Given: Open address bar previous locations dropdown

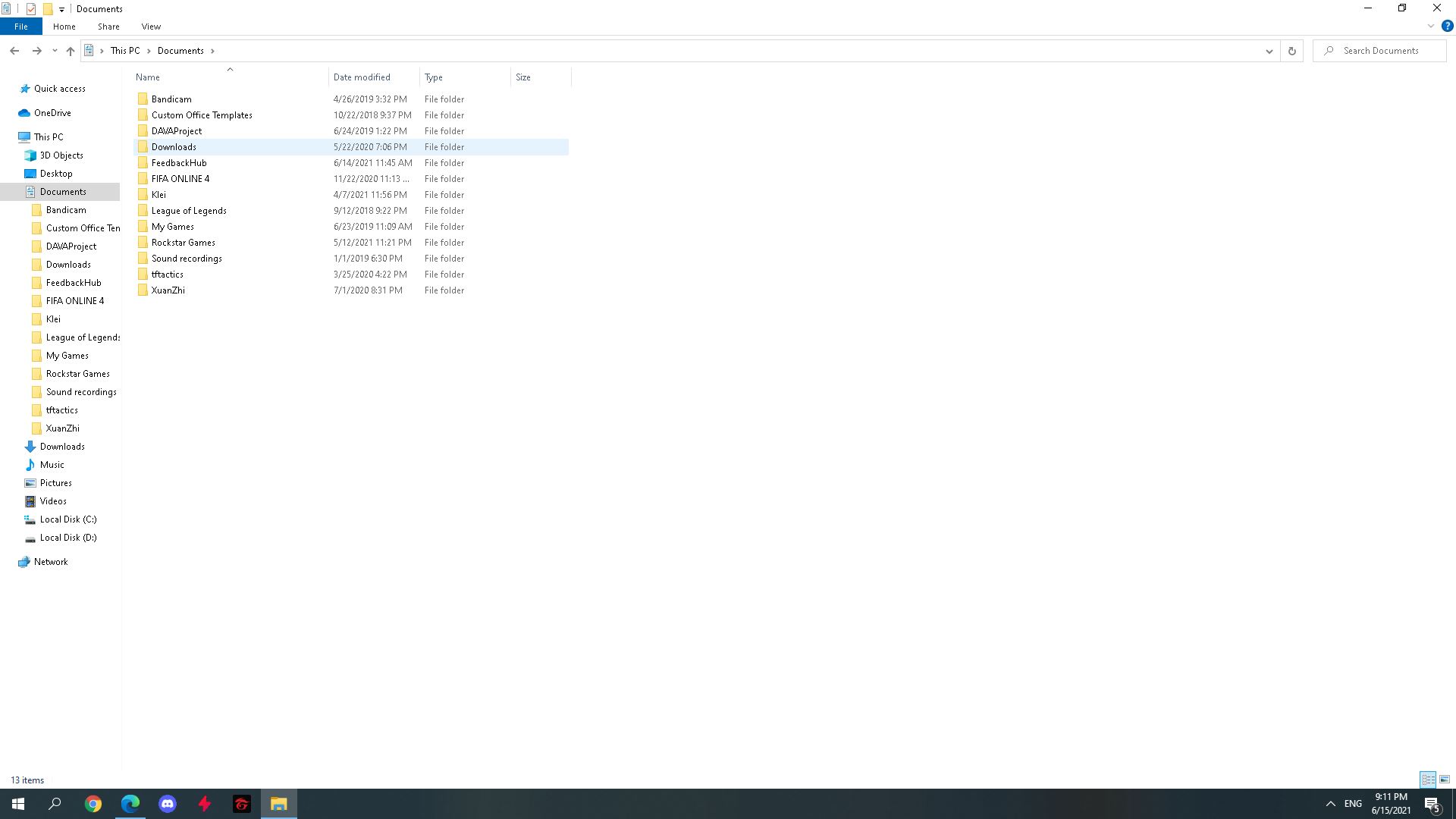Looking at the screenshot, I should [1269, 51].
